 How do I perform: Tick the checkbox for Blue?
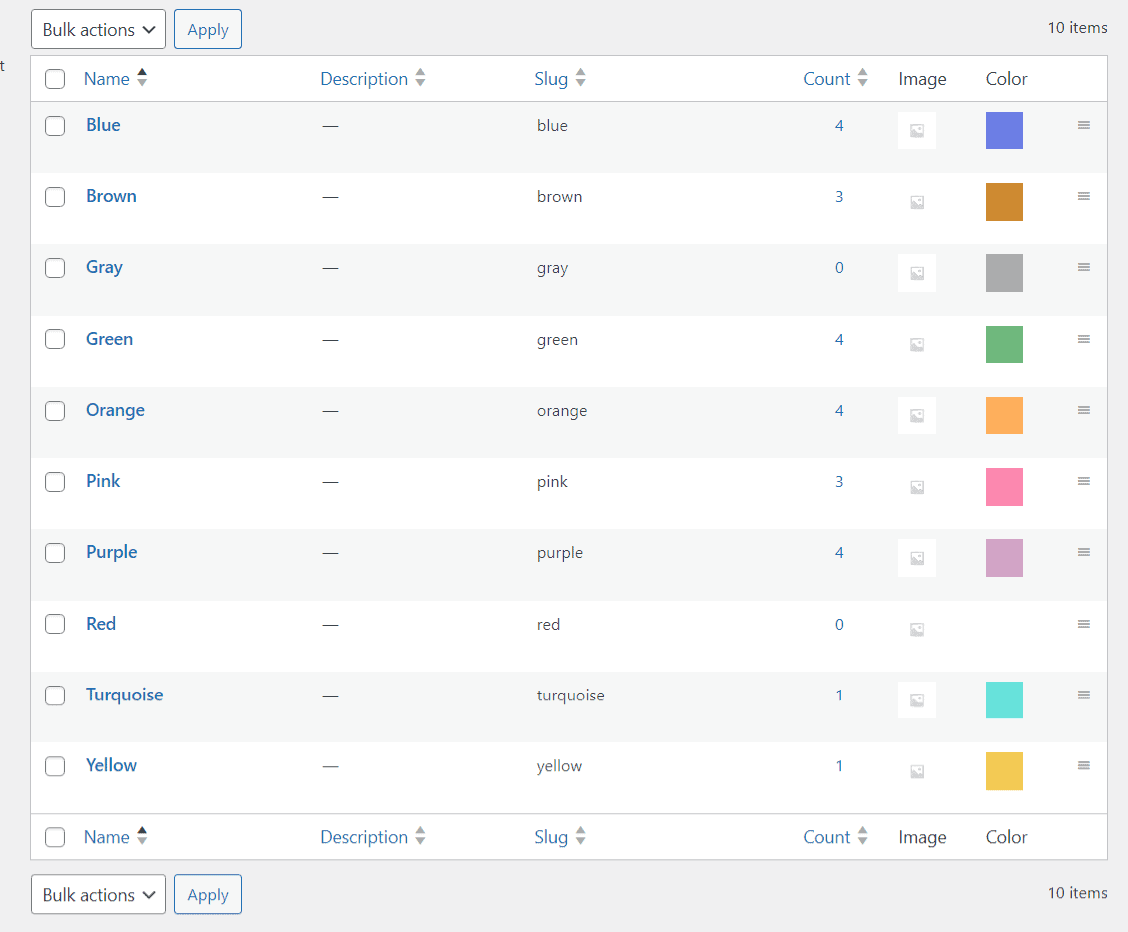[x=55, y=126]
